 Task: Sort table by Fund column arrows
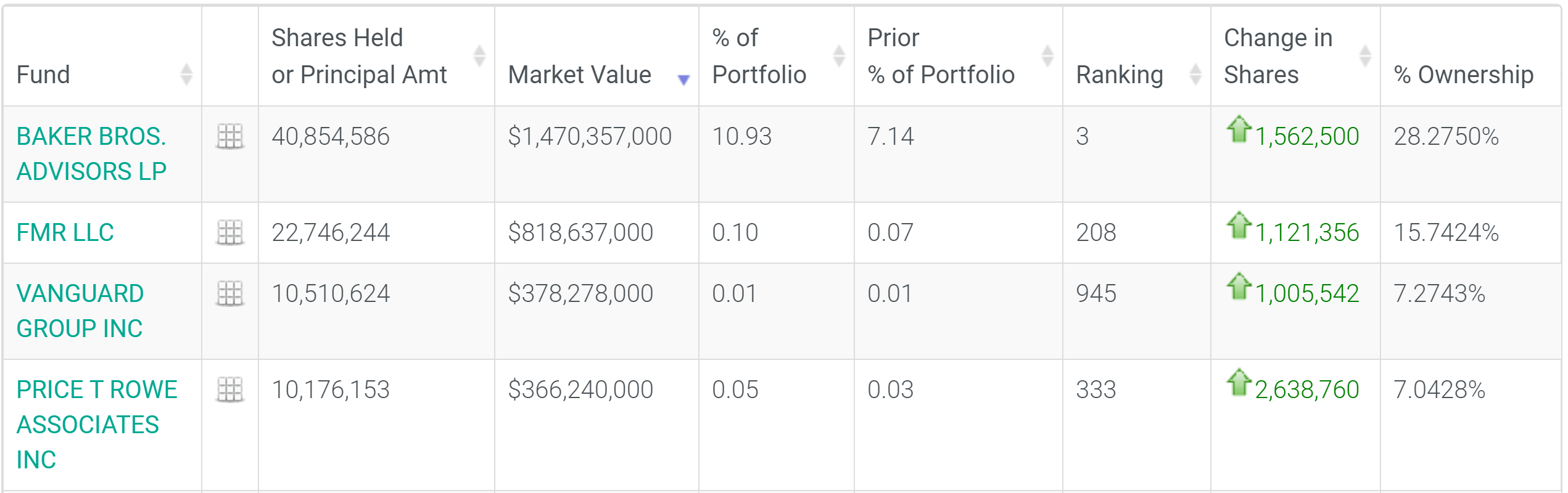pyautogui.click(x=186, y=75)
